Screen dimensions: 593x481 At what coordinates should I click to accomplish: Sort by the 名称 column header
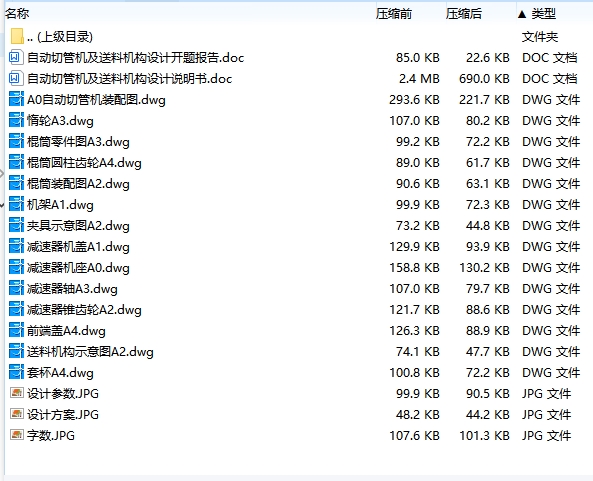click(x=17, y=14)
